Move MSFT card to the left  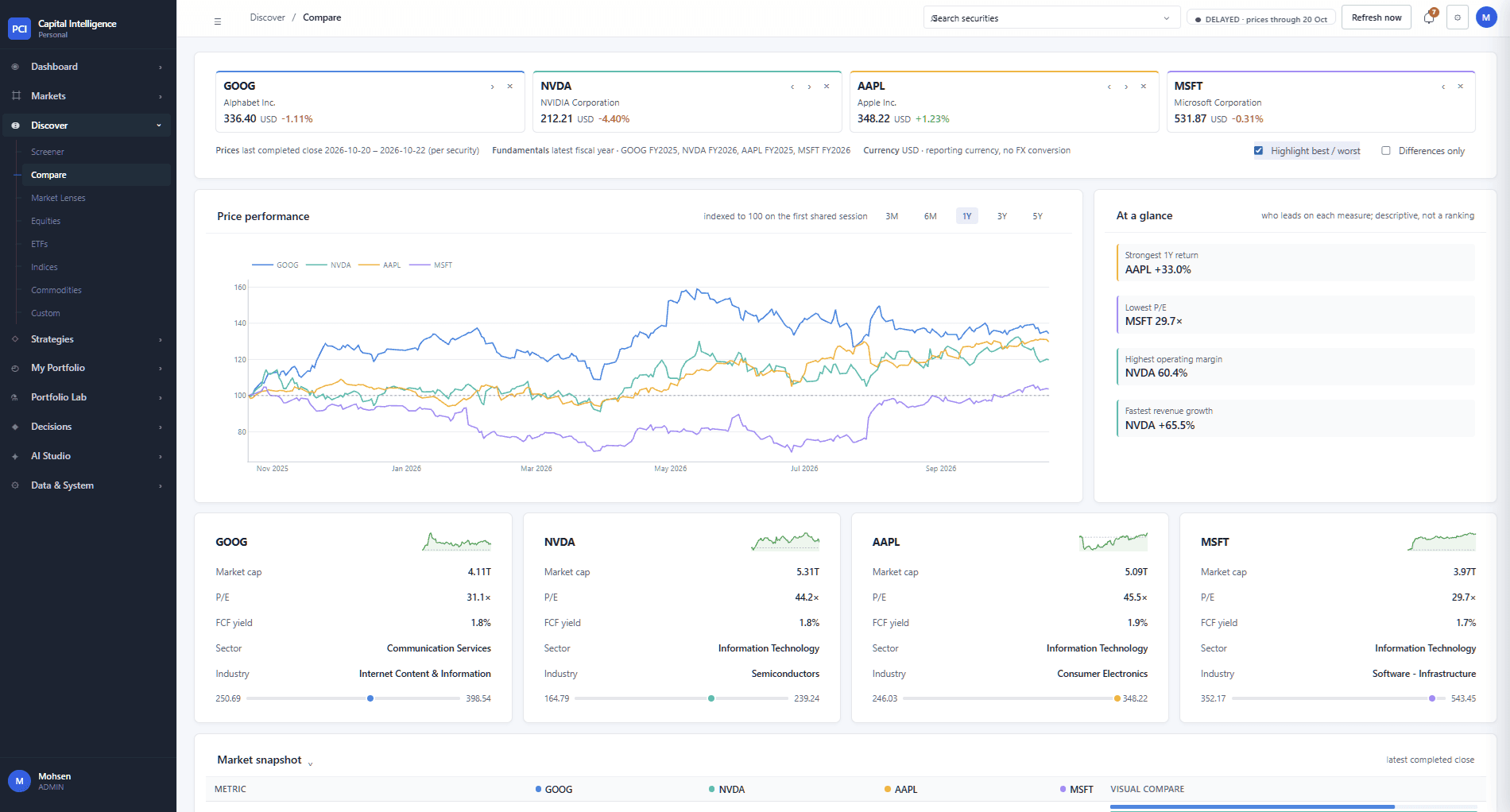[1443, 87]
